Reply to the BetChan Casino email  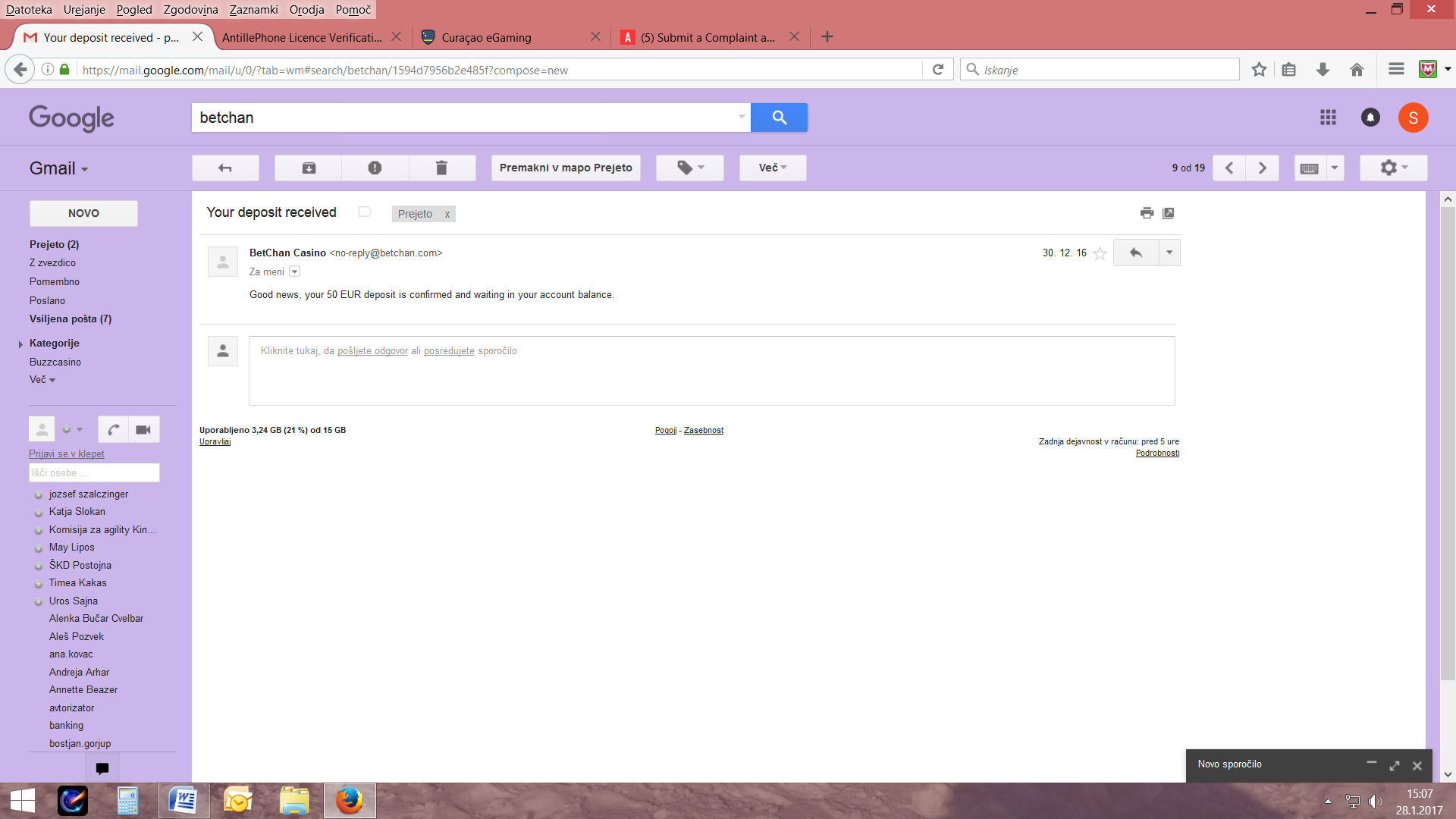[x=1136, y=253]
